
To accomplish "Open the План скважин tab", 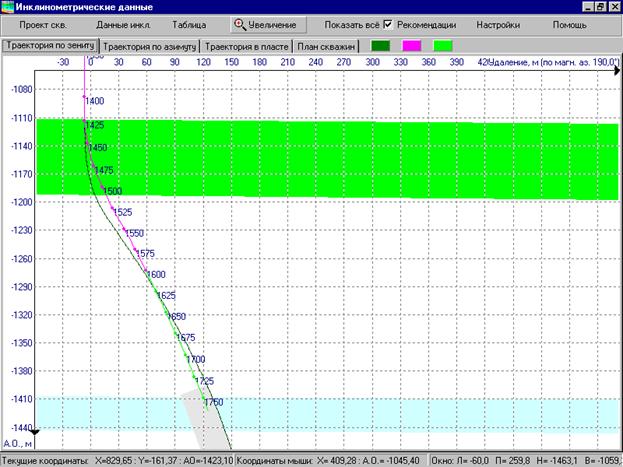I will [326, 47].
